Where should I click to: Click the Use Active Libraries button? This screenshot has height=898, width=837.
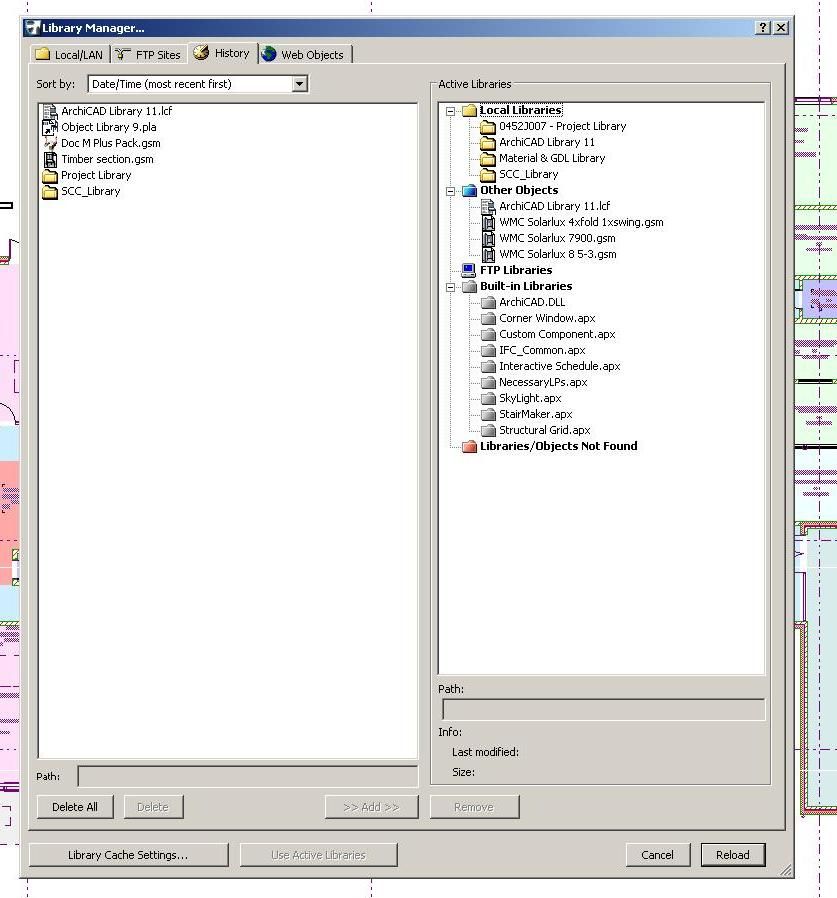click(x=319, y=855)
